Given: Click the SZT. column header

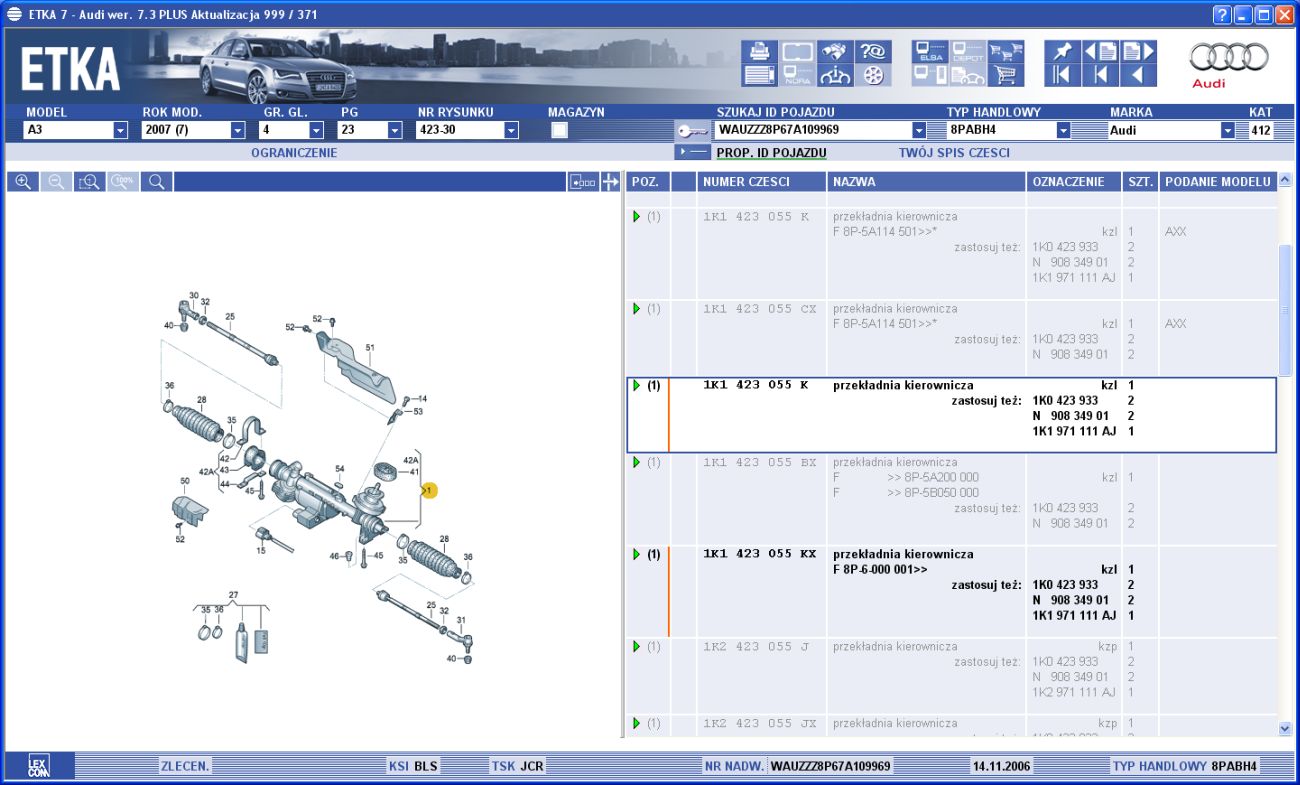Looking at the screenshot, I should [1140, 182].
